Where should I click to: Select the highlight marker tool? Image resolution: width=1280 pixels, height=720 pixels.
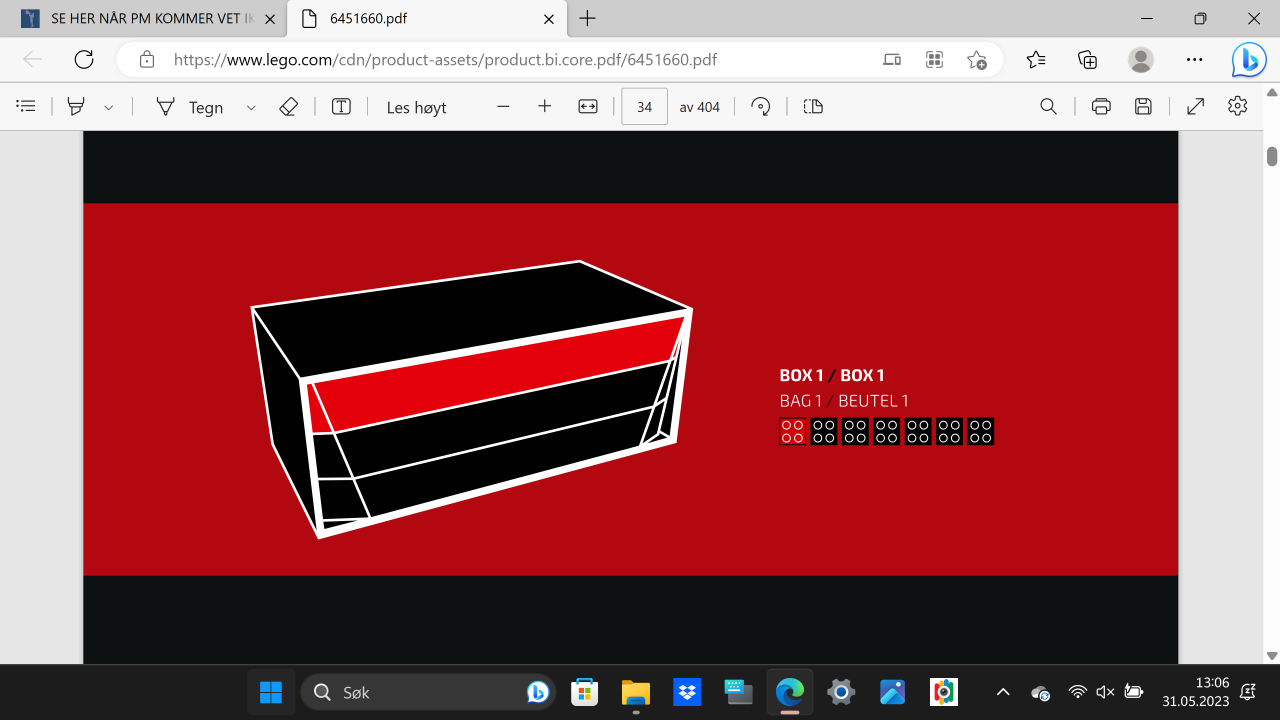[75, 106]
